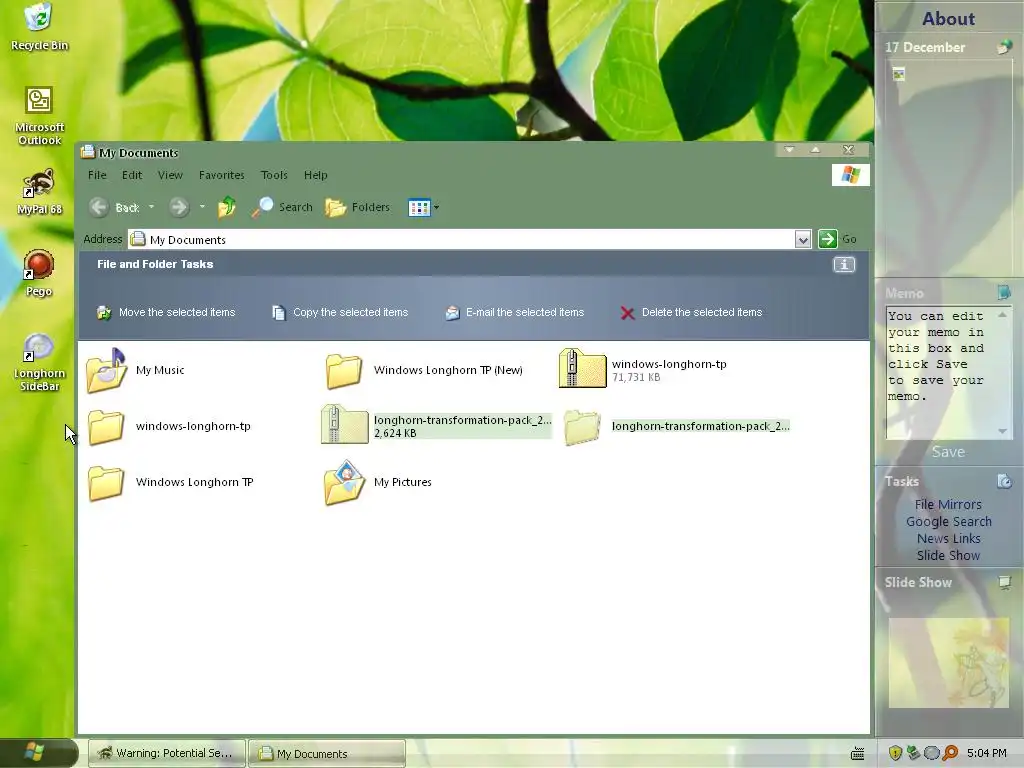The width and height of the screenshot is (1024, 768).
Task: Select the My Pictures folder
Action: click(377, 482)
